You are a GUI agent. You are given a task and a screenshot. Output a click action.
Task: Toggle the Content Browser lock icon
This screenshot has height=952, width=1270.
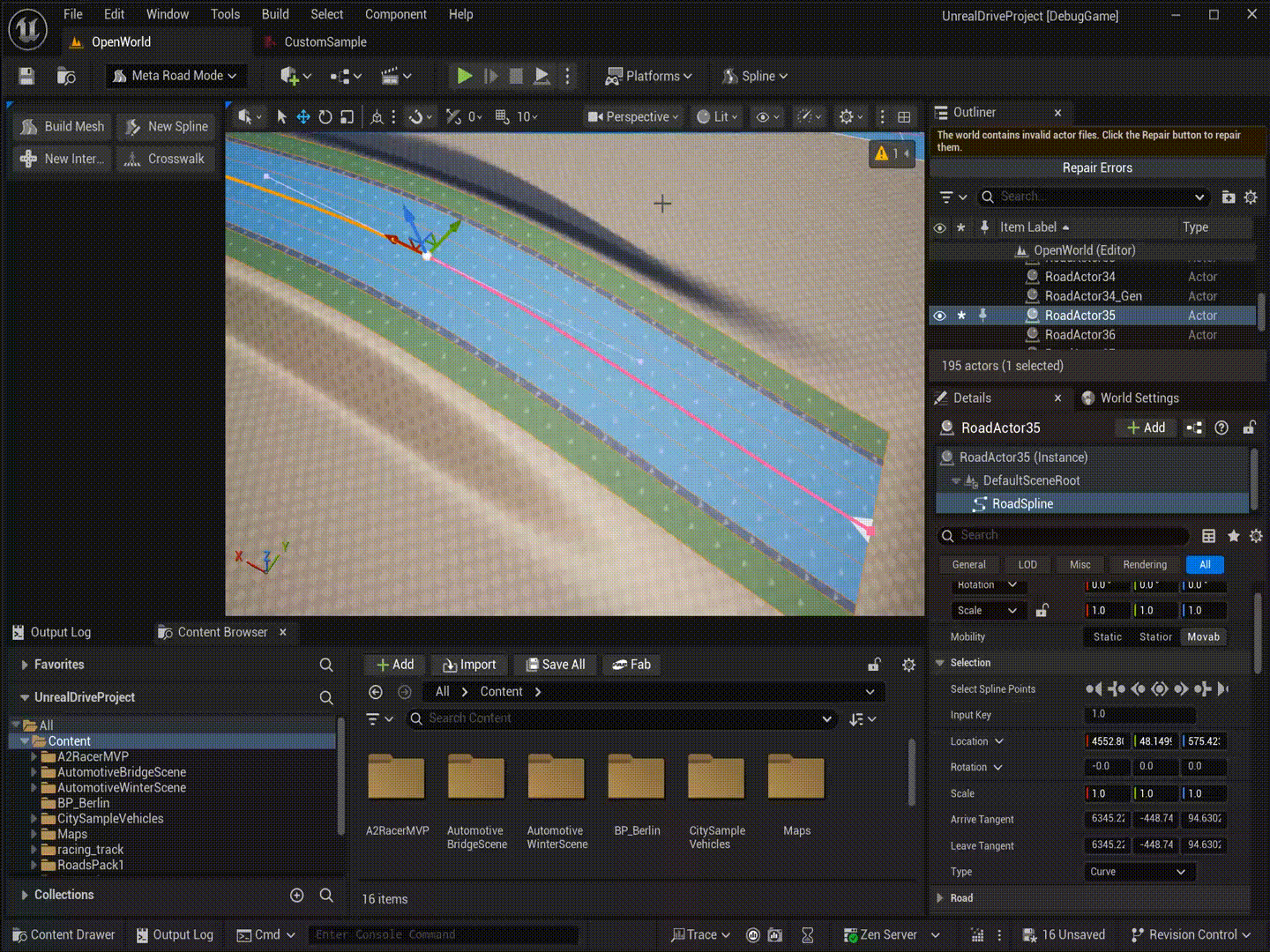pyautogui.click(x=874, y=666)
